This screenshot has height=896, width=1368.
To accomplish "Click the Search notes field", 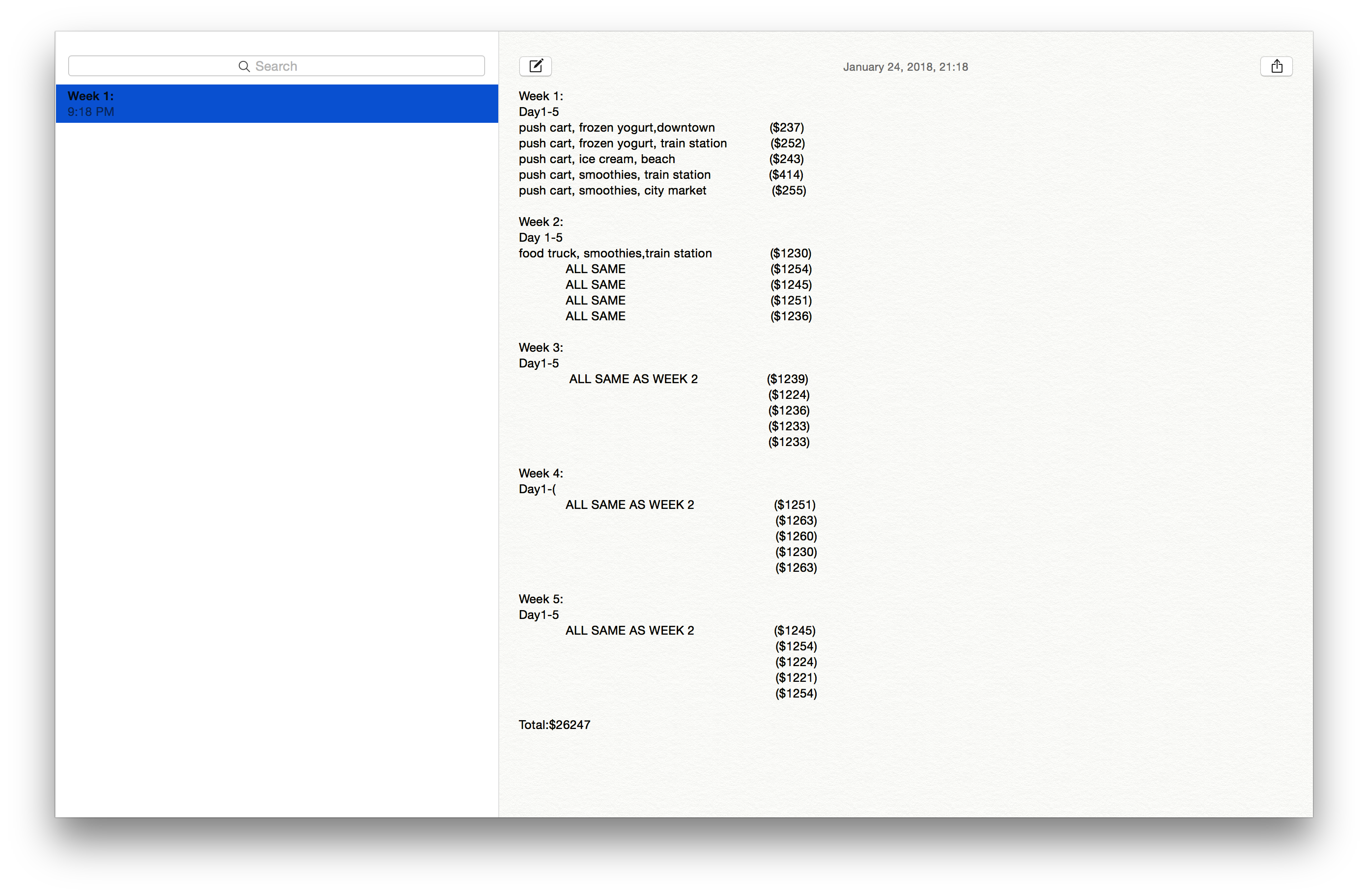I will pyautogui.click(x=277, y=66).
